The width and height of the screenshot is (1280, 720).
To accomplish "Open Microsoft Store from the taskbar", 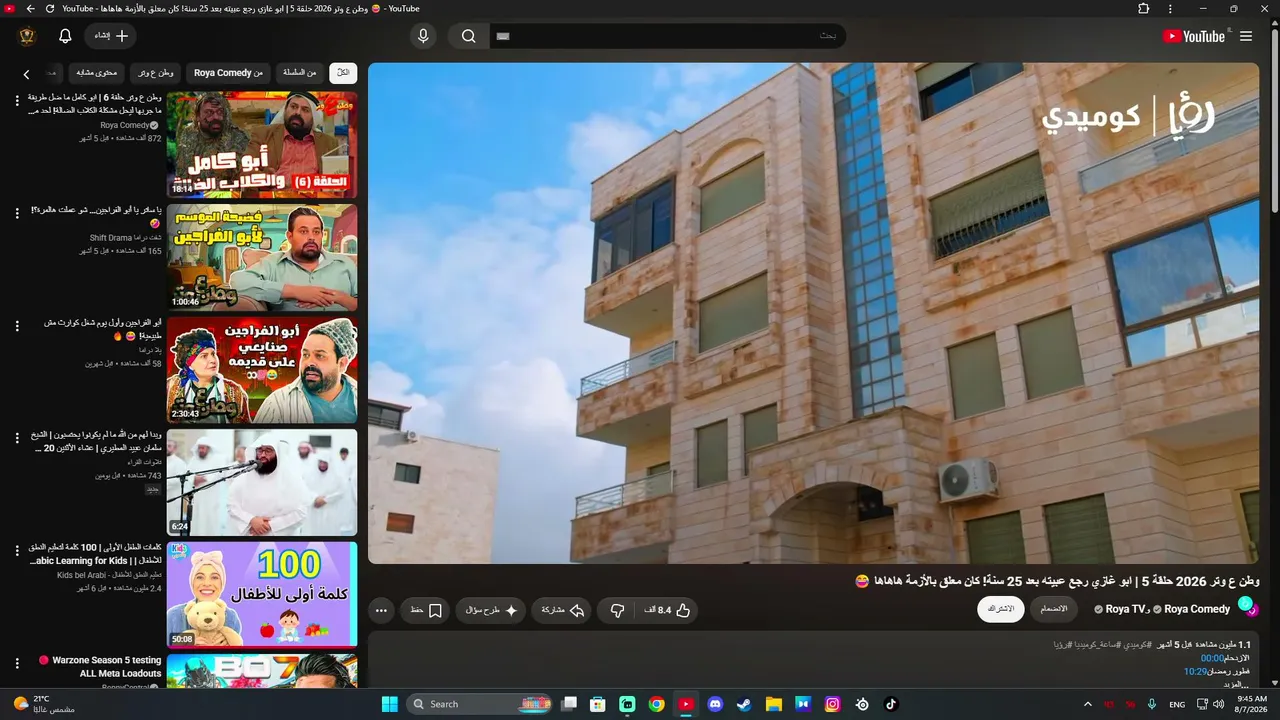I will click(598, 704).
